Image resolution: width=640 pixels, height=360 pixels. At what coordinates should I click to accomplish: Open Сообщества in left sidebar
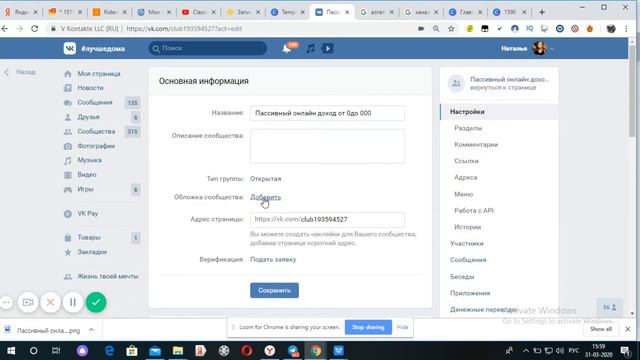[x=96, y=131]
